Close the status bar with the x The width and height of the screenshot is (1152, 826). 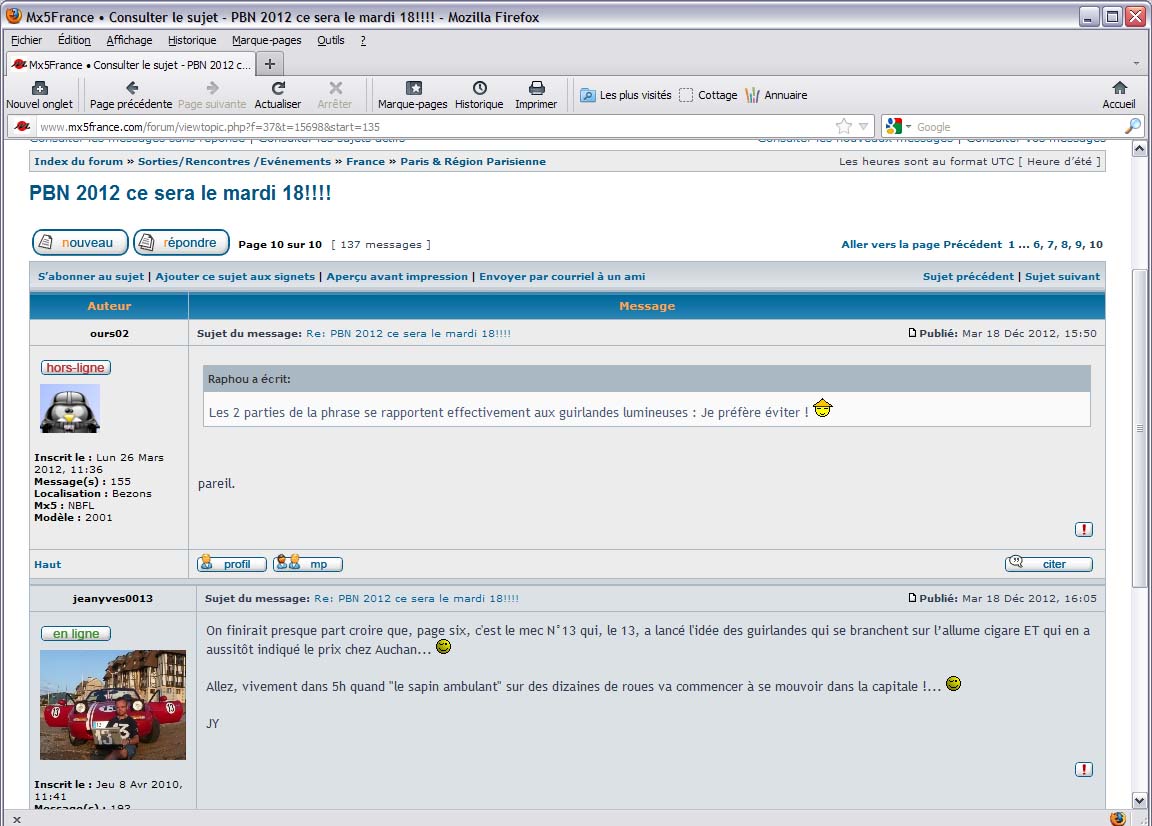(x=17, y=819)
